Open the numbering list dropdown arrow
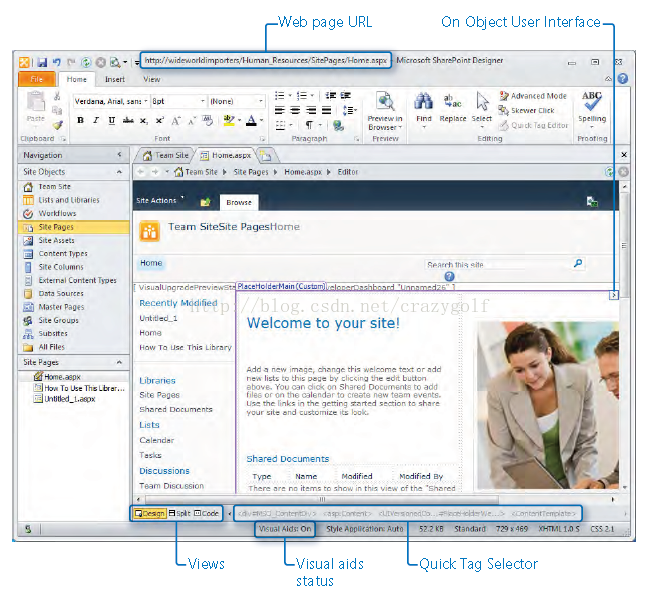The height and width of the screenshot is (591, 661). coord(312,96)
